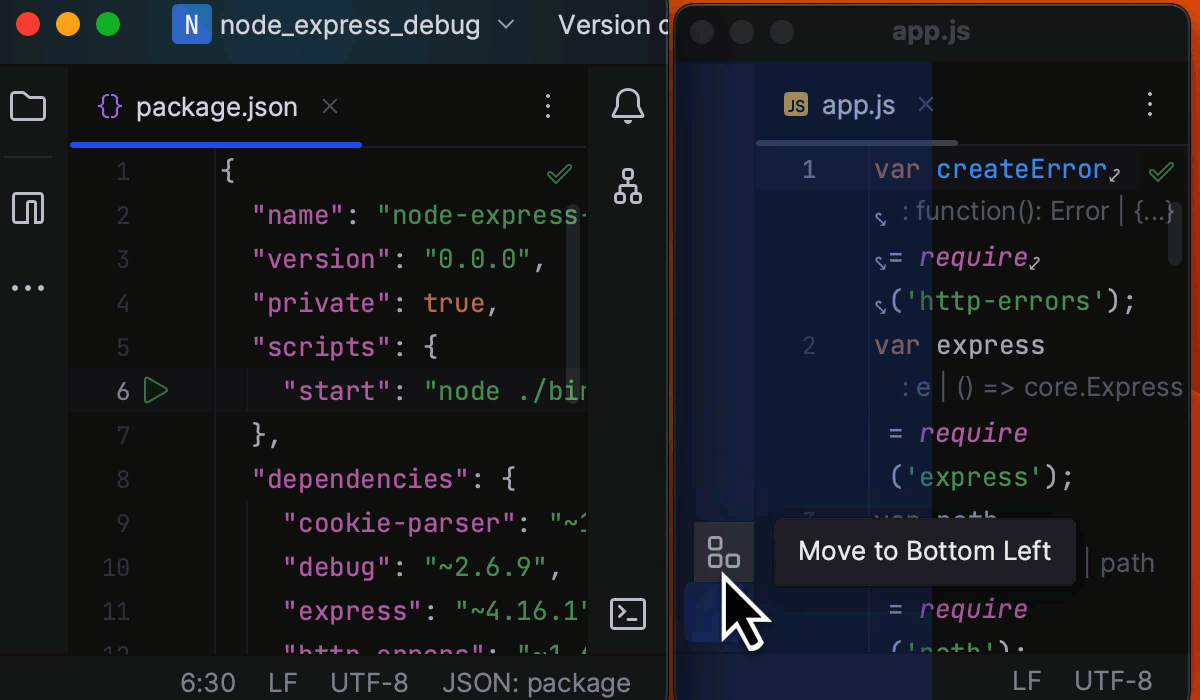Open more options in the app.js window
Screen dimensions: 1200x700
[x=1148, y=104]
